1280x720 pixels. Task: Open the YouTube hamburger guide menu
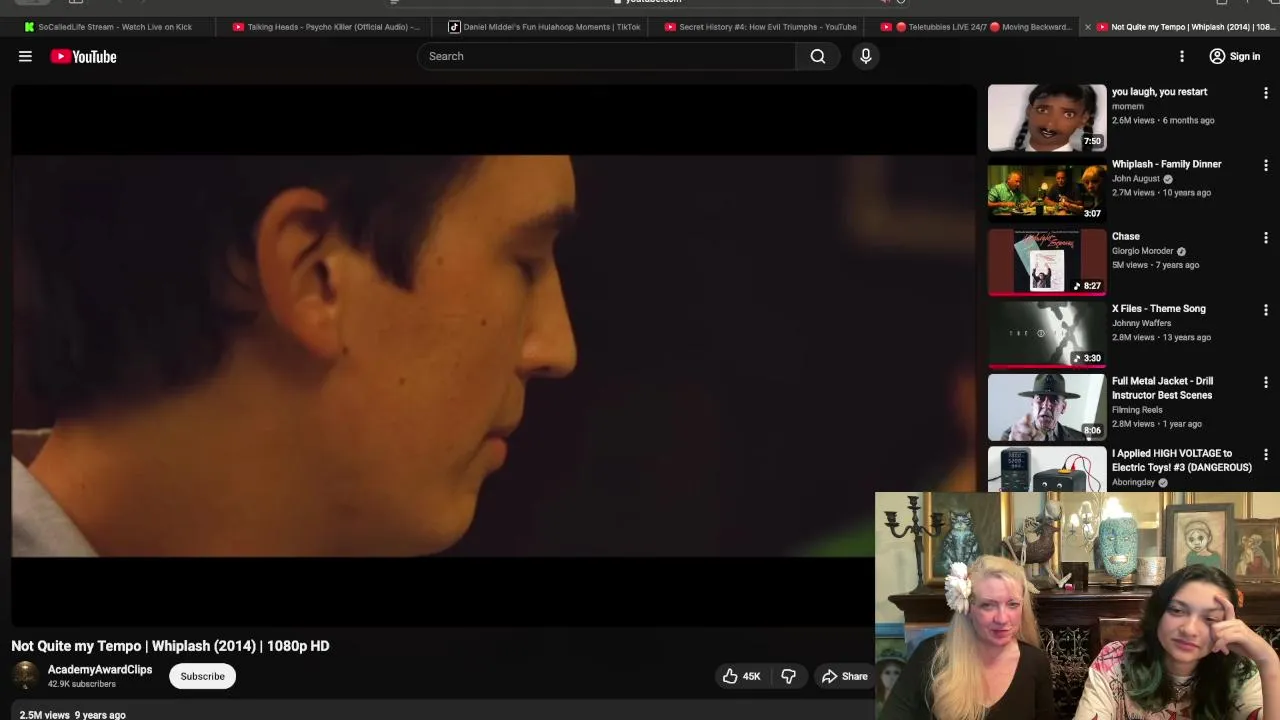pos(25,57)
